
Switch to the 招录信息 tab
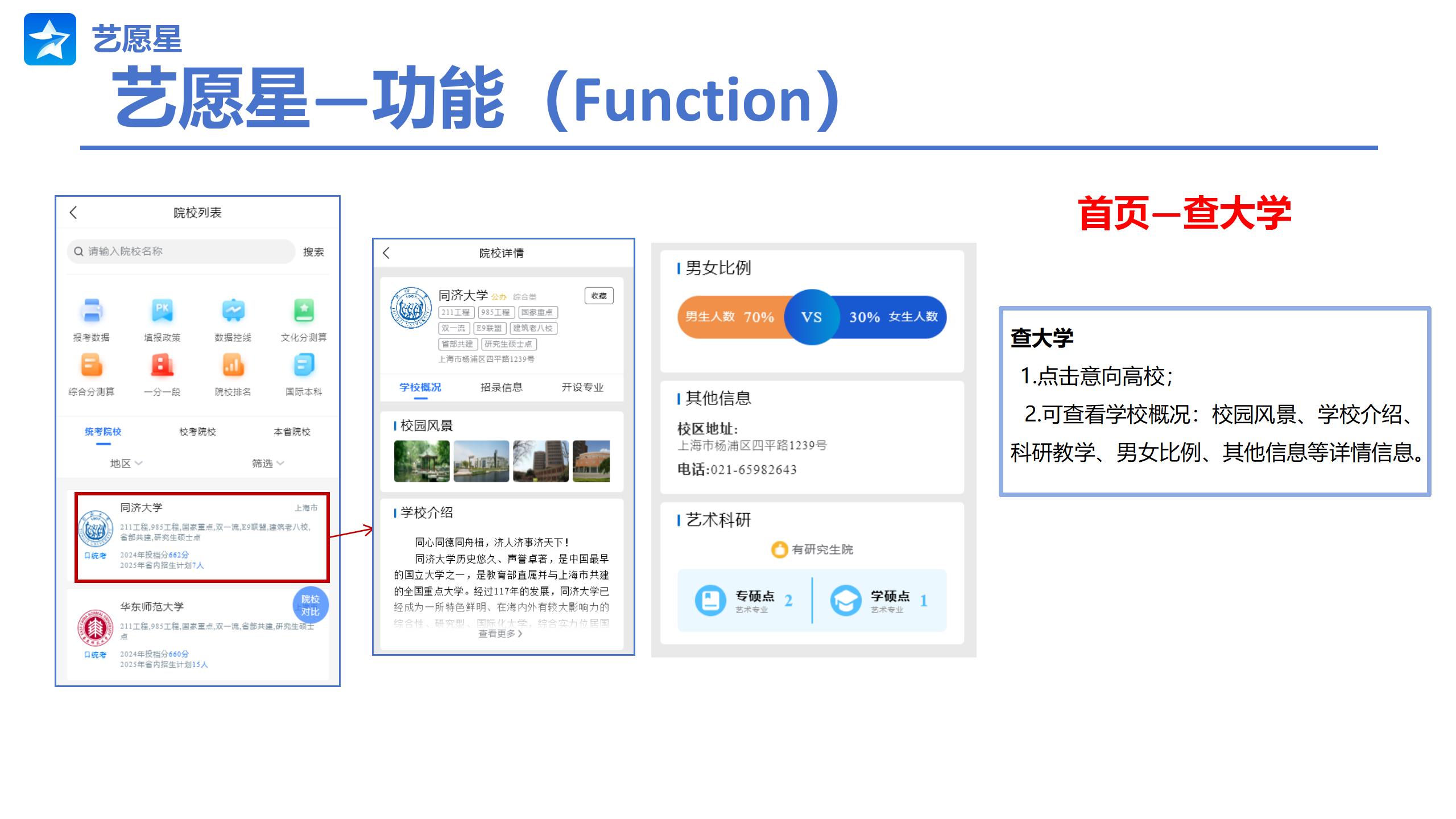click(x=501, y=387)
